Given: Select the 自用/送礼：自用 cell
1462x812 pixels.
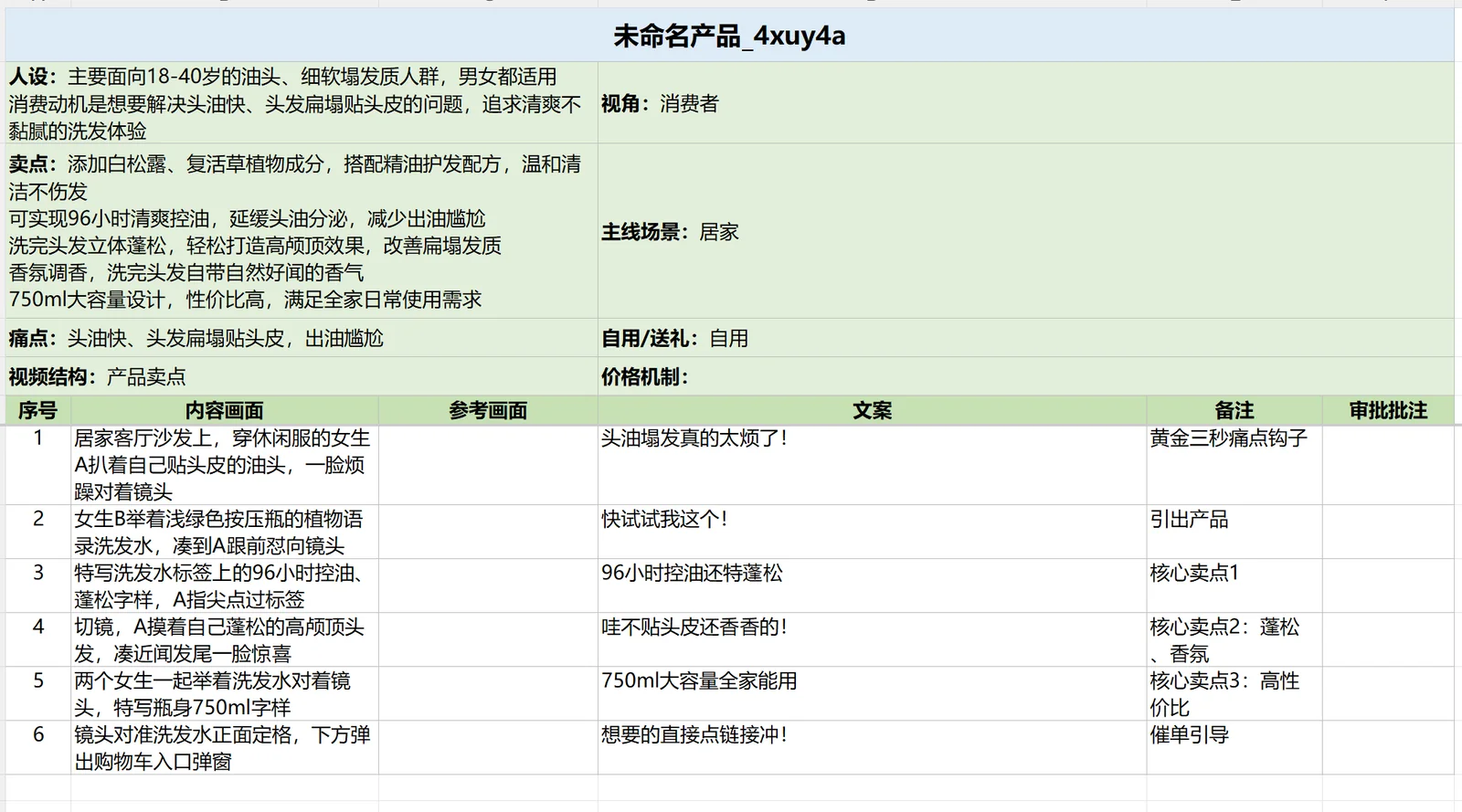Looking at the screenshot, I should click(x=1026, y=338).
